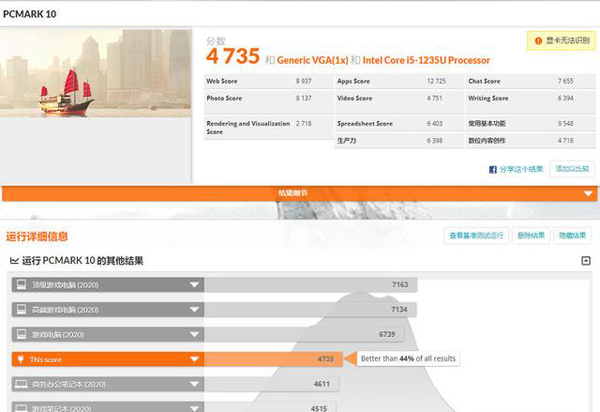Click the view baseline test run button
600x412 pixels.
pos(476,236)
